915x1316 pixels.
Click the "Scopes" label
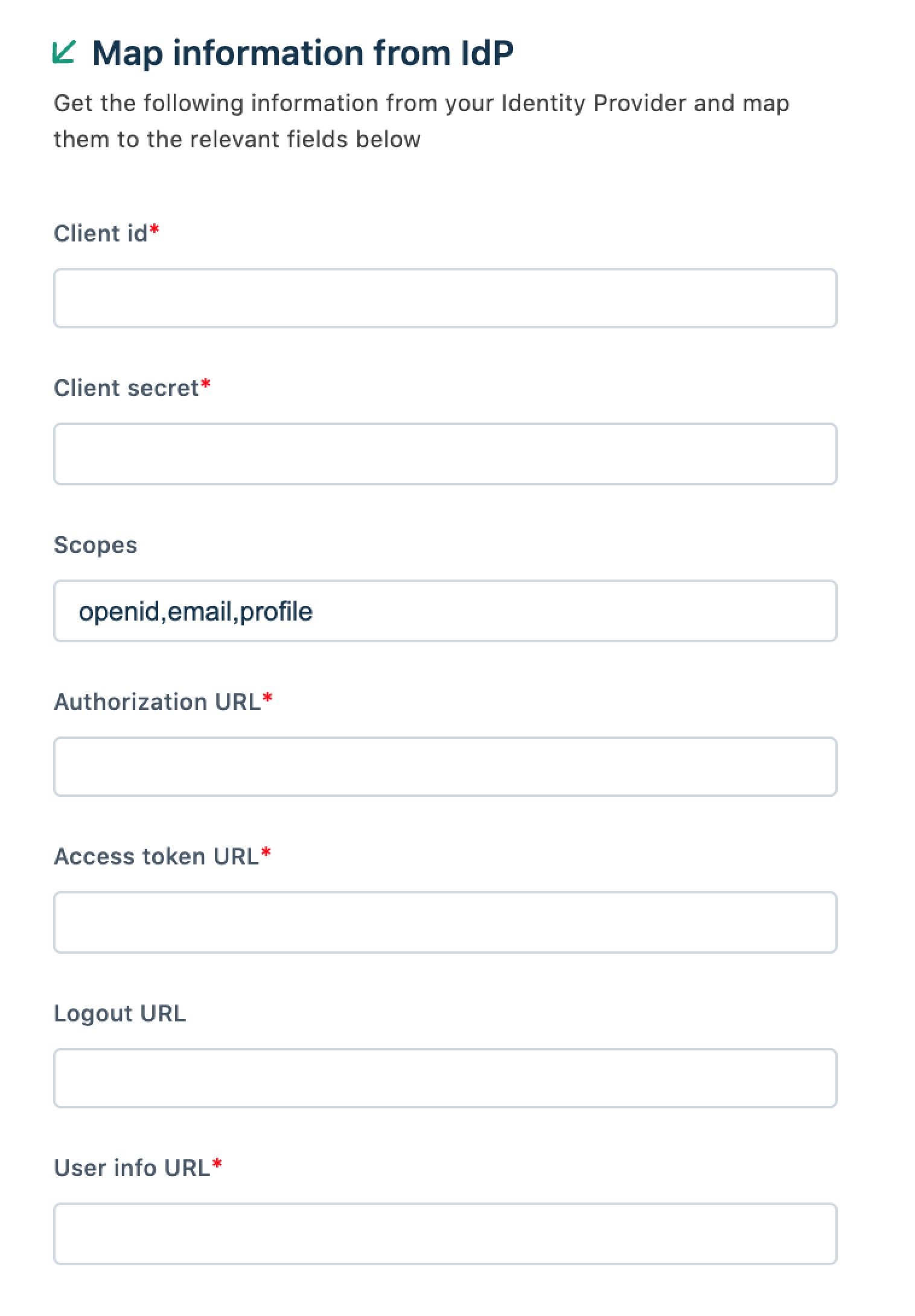pyautogui.click(x=95, y=545)
